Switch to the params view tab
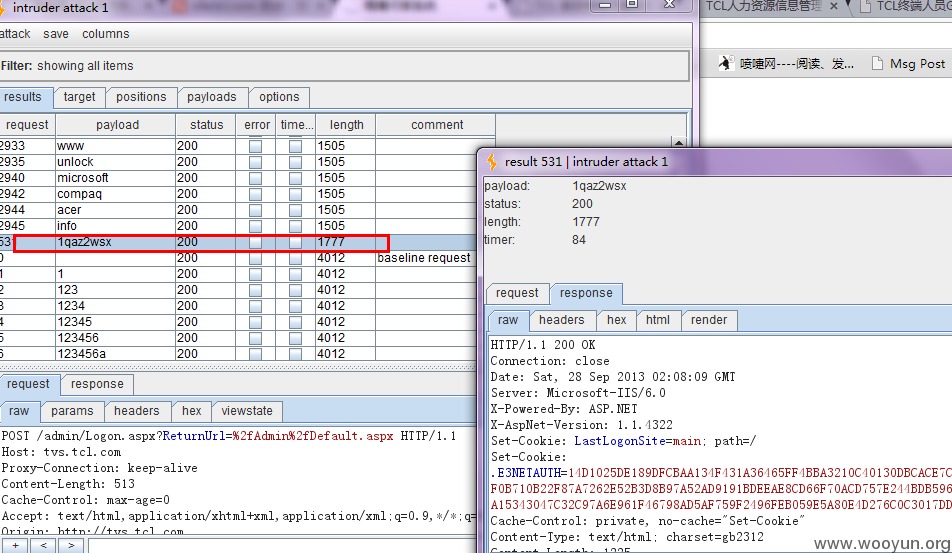 (72, 411)
